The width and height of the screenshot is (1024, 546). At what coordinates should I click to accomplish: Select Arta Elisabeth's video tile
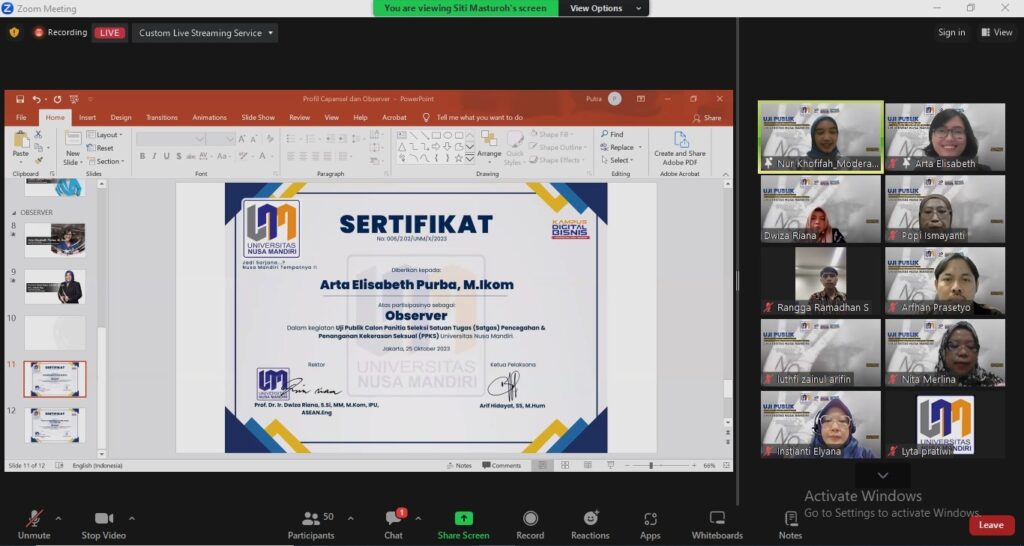pyautogui.click(x=945, y=137)
